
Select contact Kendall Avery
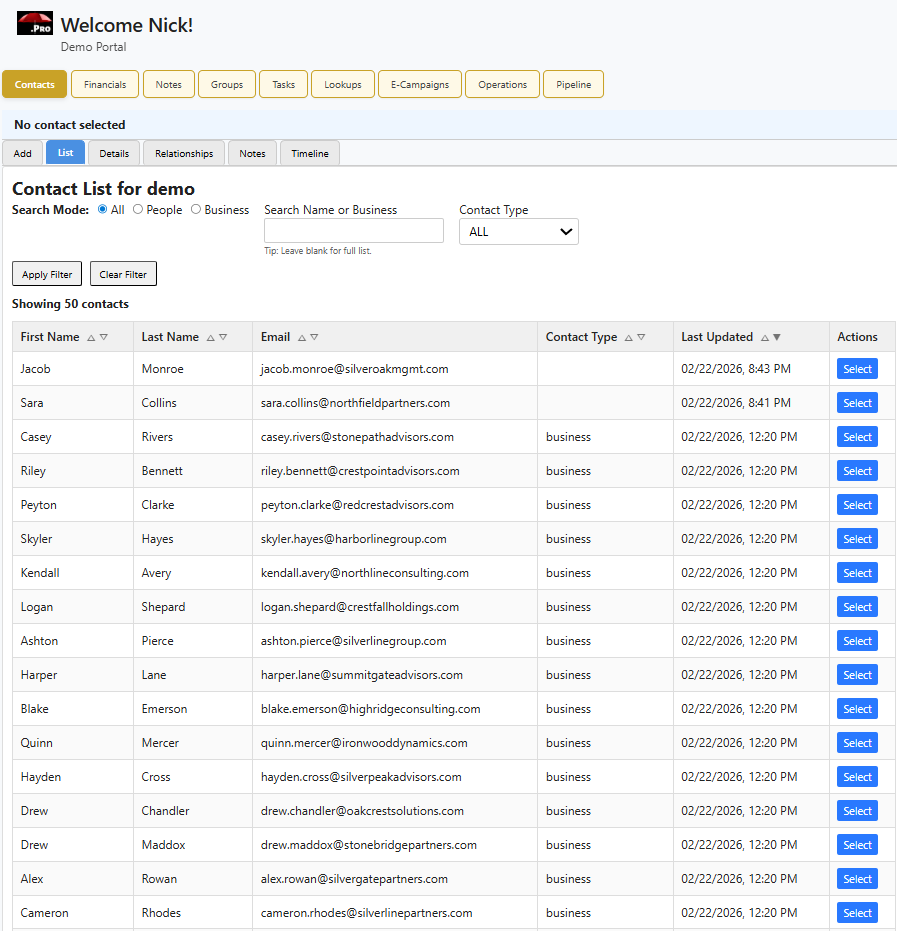coord(857,573)
